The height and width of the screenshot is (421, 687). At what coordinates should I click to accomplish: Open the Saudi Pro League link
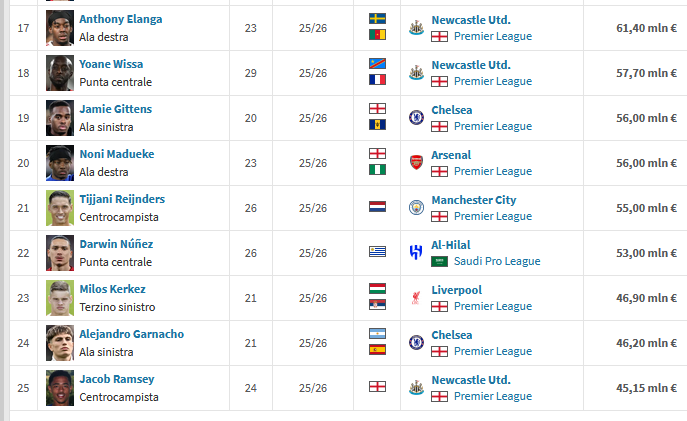click(x=497, y=261)
